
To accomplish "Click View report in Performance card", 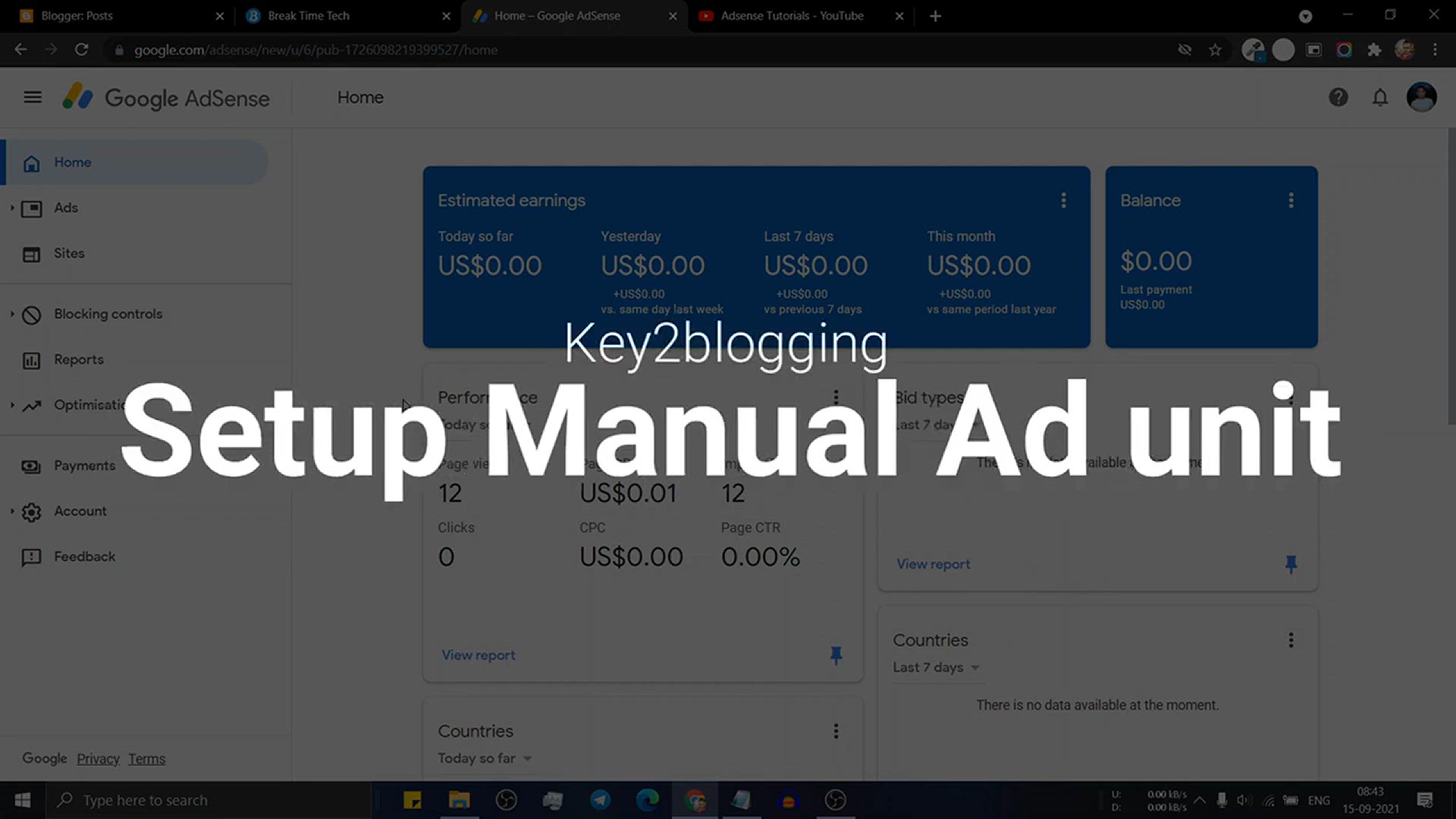I will 479,655.
